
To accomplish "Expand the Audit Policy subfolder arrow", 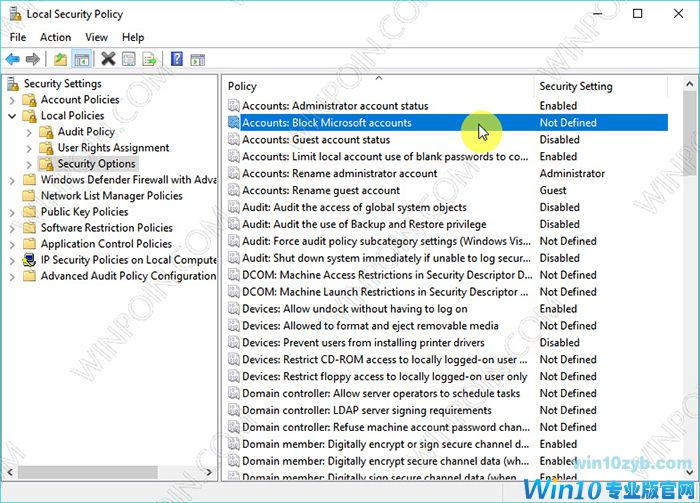I will point(29,132).
